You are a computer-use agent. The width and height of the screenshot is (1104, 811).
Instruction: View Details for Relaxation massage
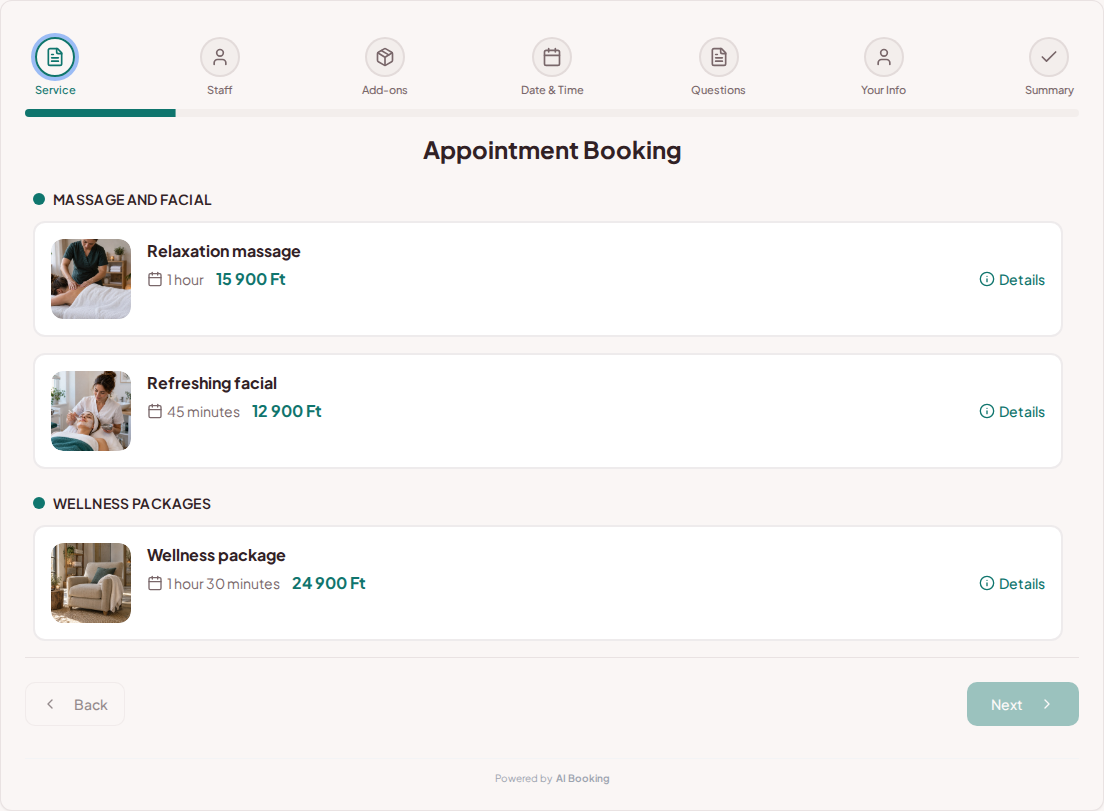pos(1012,279)
